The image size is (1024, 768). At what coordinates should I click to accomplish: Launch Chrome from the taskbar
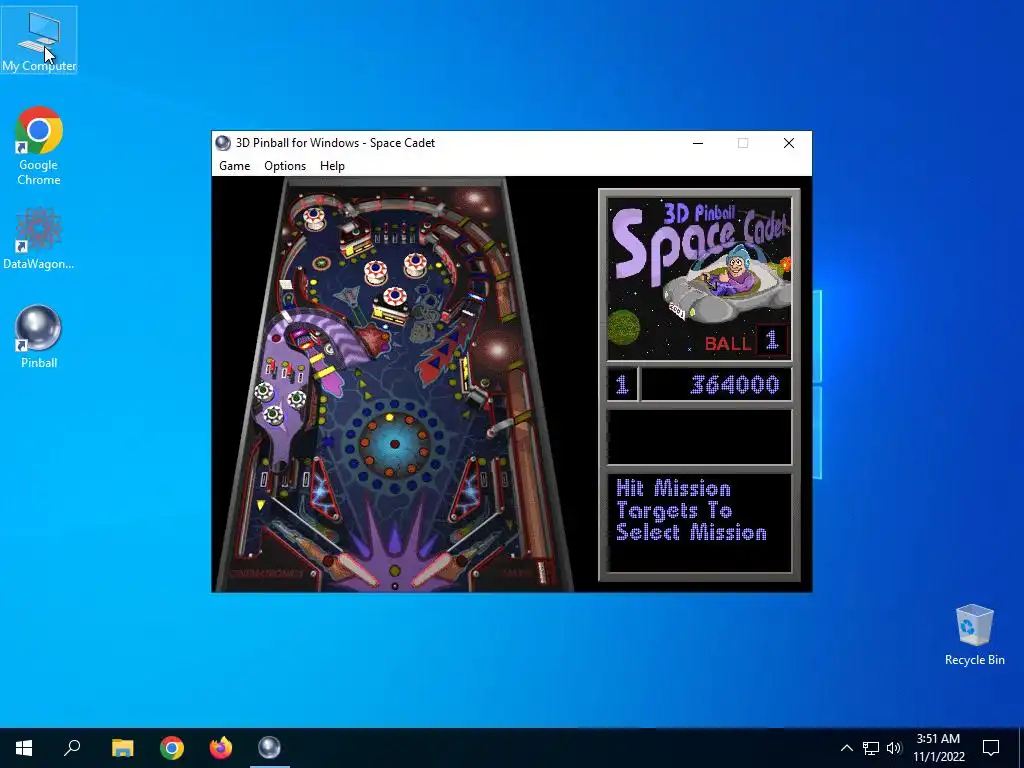pyautogui.click(x=172, y=748)
